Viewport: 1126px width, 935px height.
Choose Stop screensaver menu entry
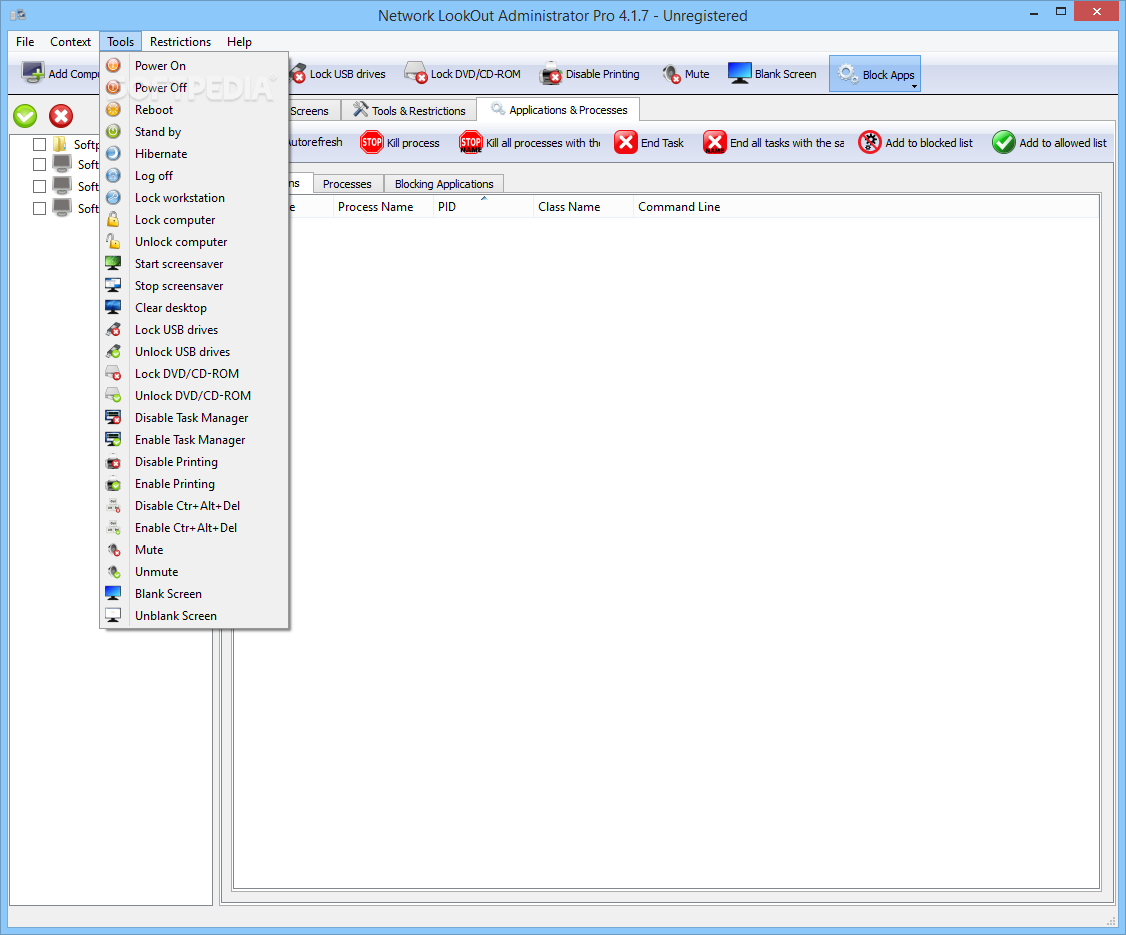[195, 286]
